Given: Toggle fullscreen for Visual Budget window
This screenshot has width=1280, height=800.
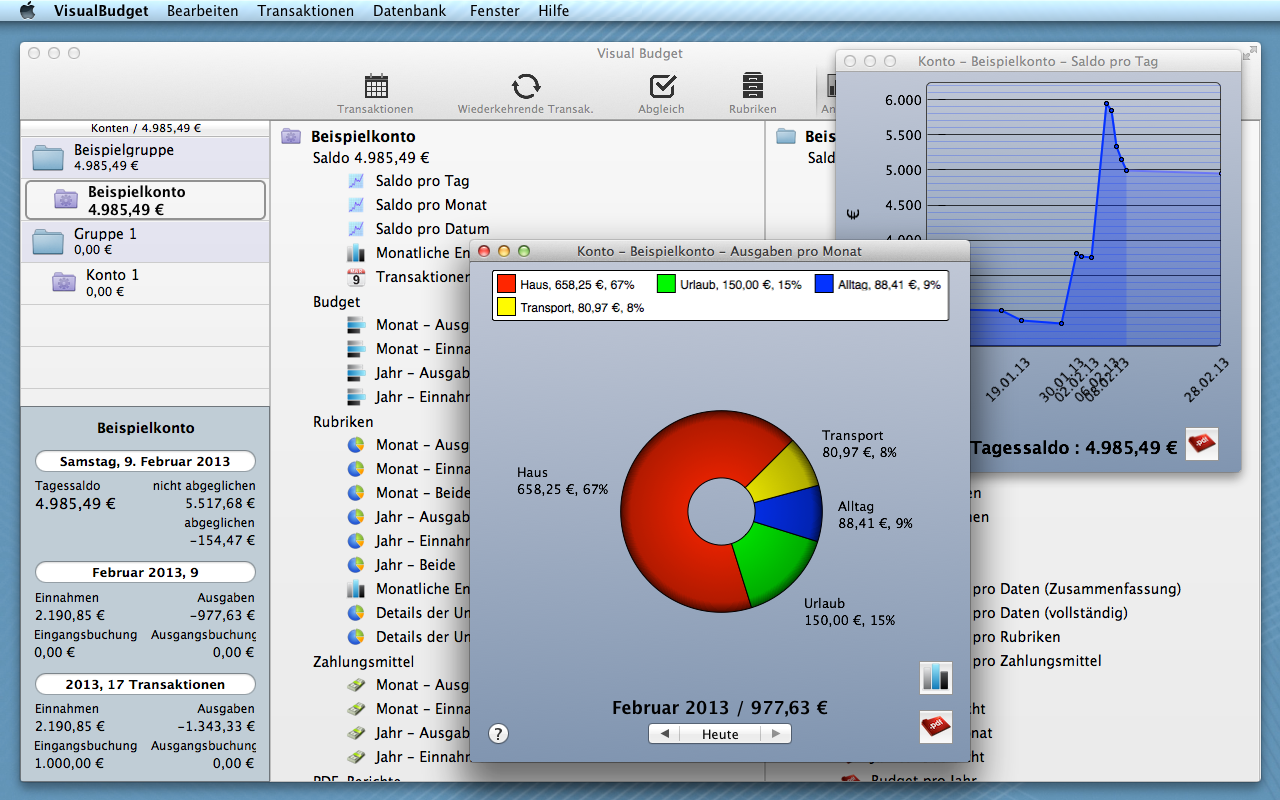Looking at the screenshot, I should [x=1250, y=52].
